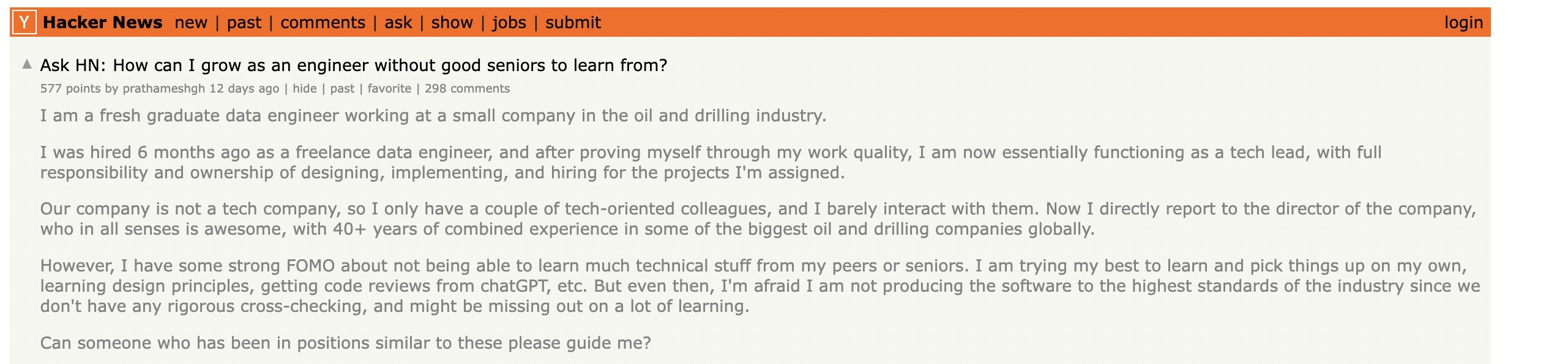
Task: Open the 12 days ago timestamp link
Action: pos(244,88)
